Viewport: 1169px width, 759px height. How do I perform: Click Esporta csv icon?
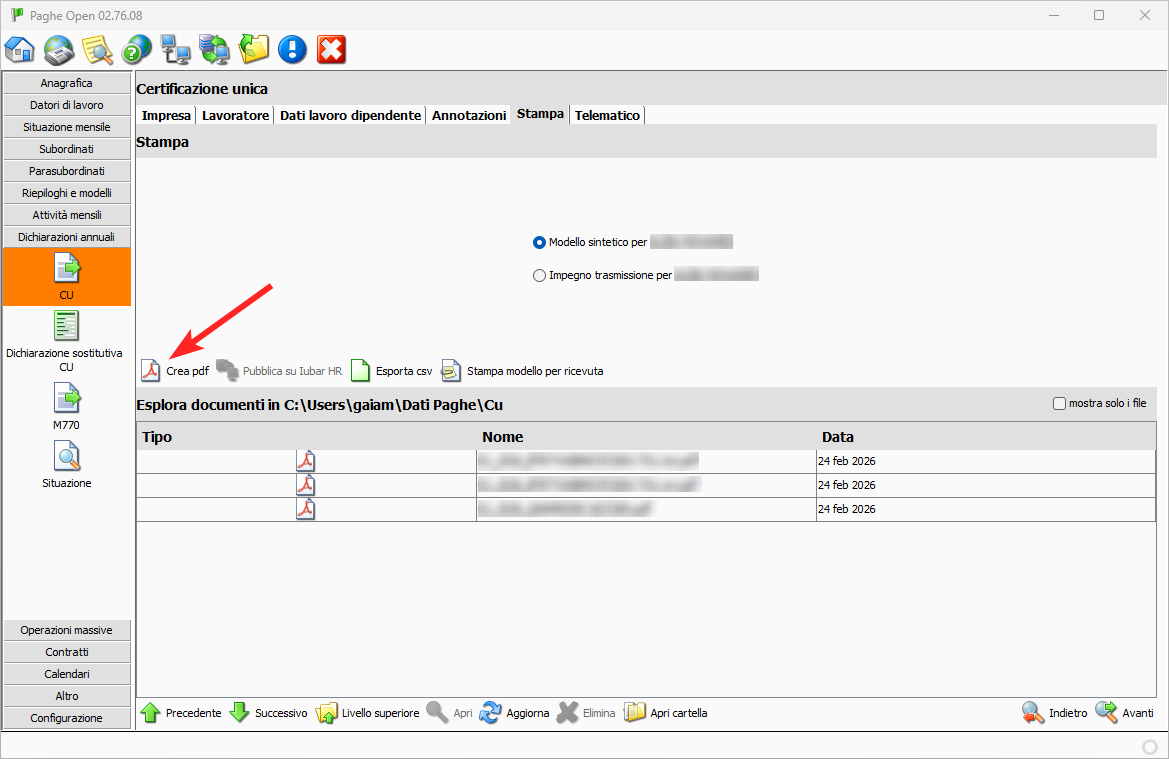[360, 371]
